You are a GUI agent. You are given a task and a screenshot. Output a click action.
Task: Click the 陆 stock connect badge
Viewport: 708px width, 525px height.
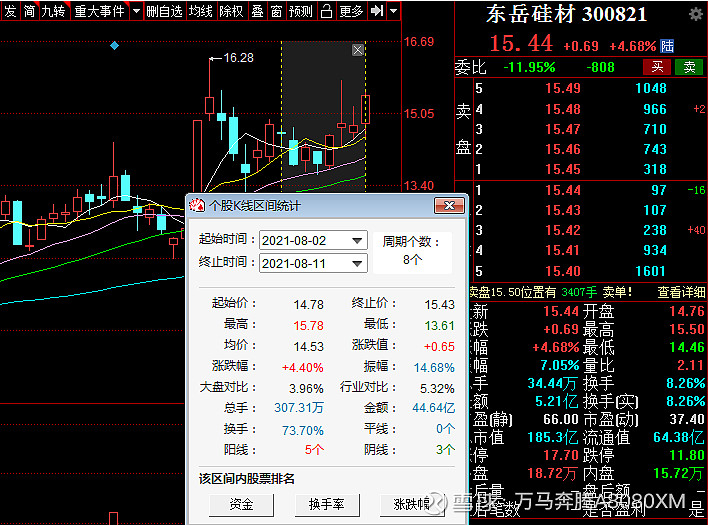tap(666, 46)
